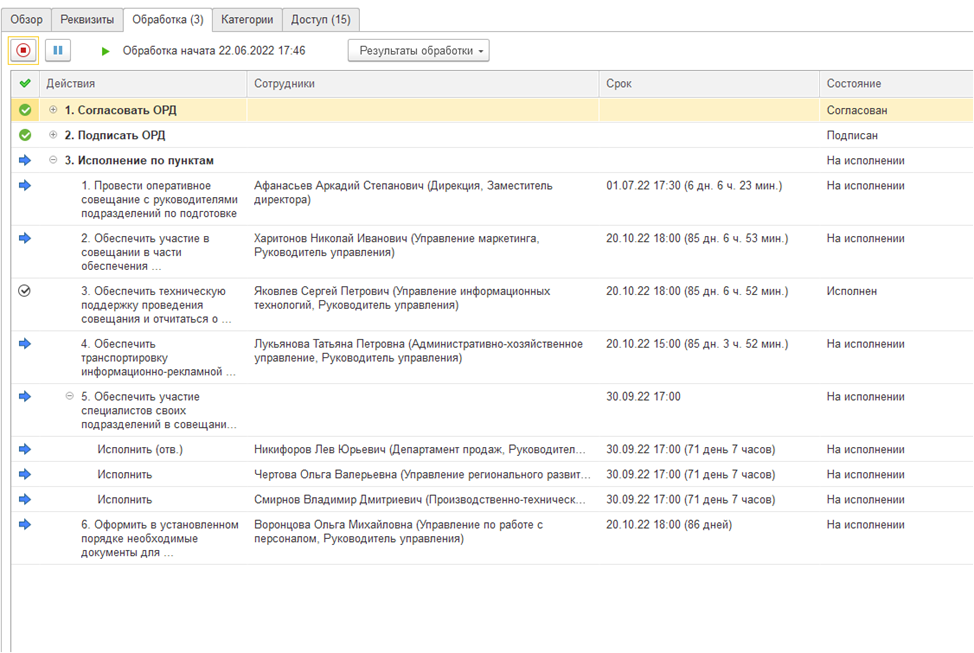The height and width of the screenshot is (653, 974).
Task: Click green check icon of Согласовать ОРД row
Action: coord(25,110)
